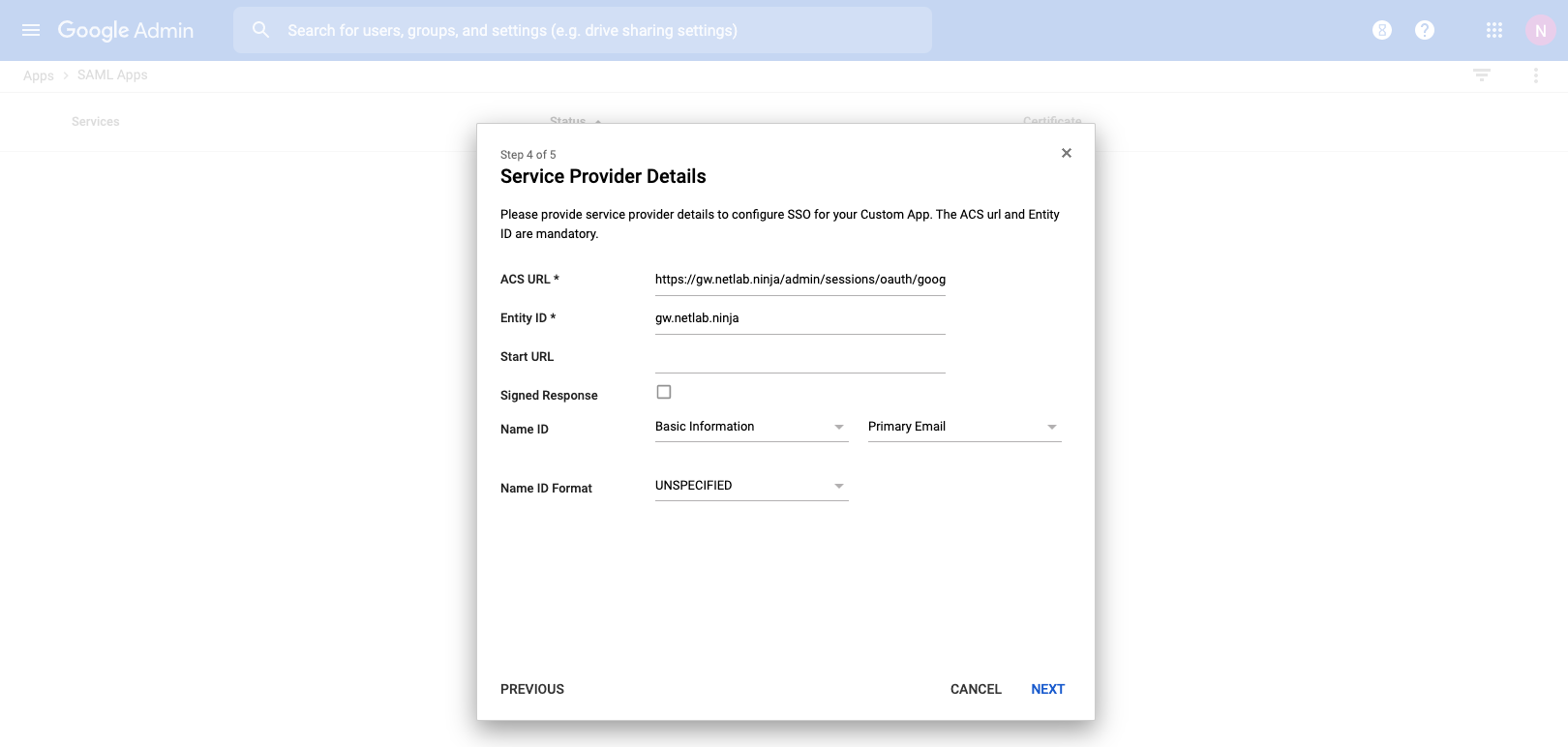The image size is (1568, 747).
Task: Click the CANCEL button
Action: pos(976,689)
